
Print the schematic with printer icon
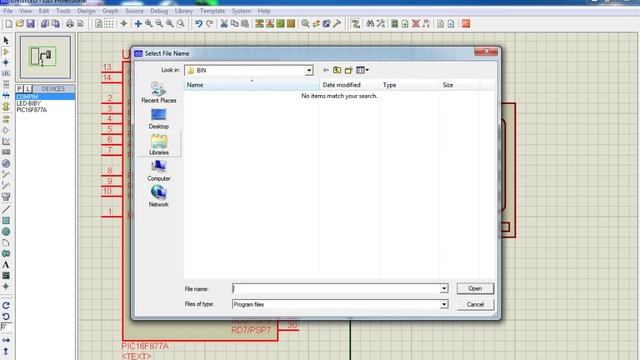70,24
